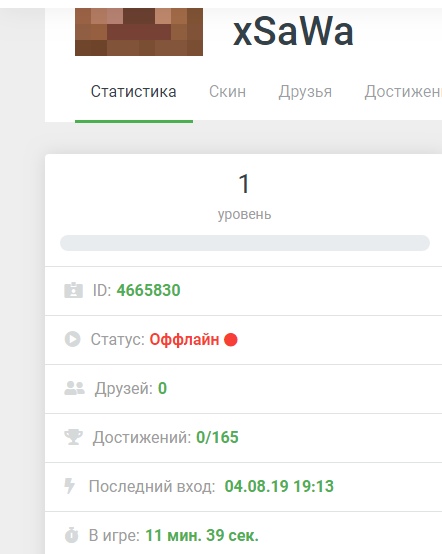Click the friends count value 0
This screenshot has height=554, width=442.
coord(162,388)
